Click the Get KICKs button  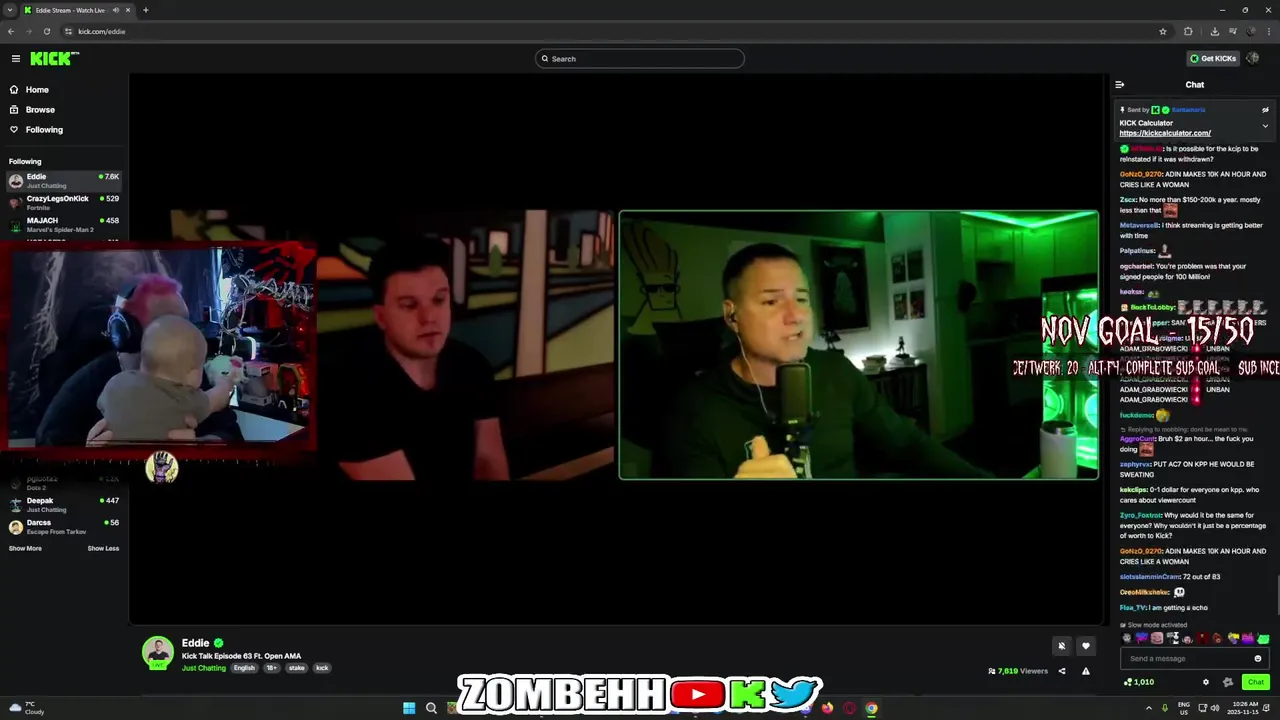coord(1213,59)
